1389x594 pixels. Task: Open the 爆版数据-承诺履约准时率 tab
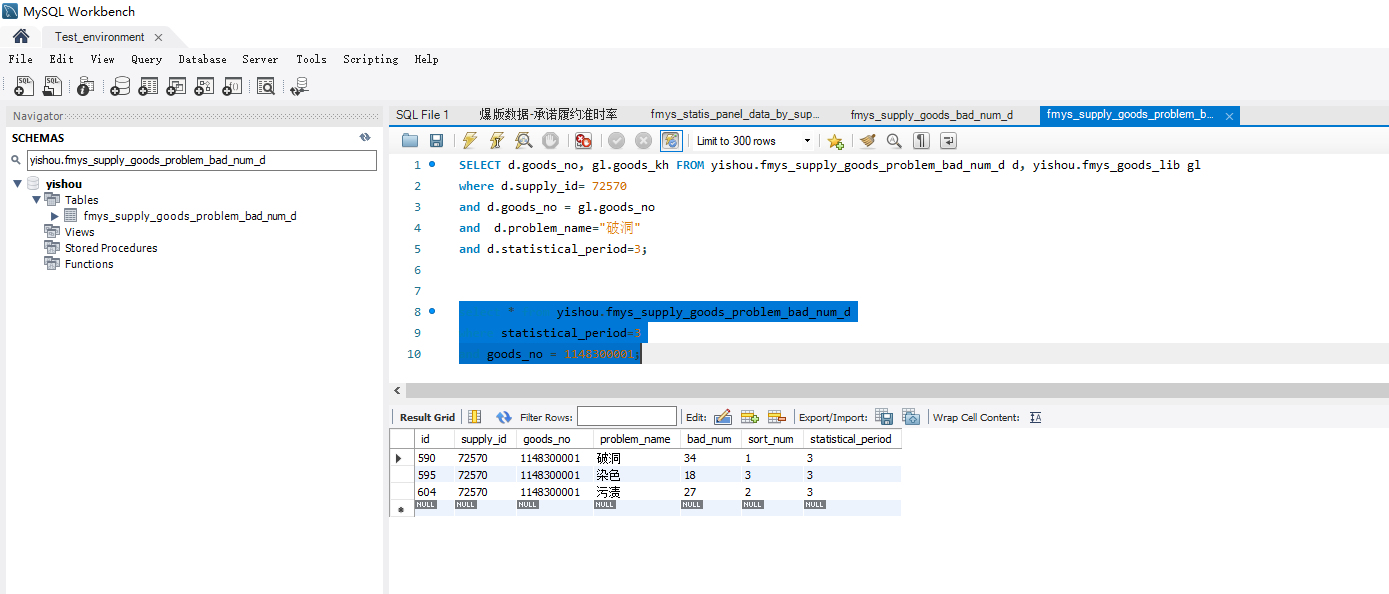[x=548, y=115]
